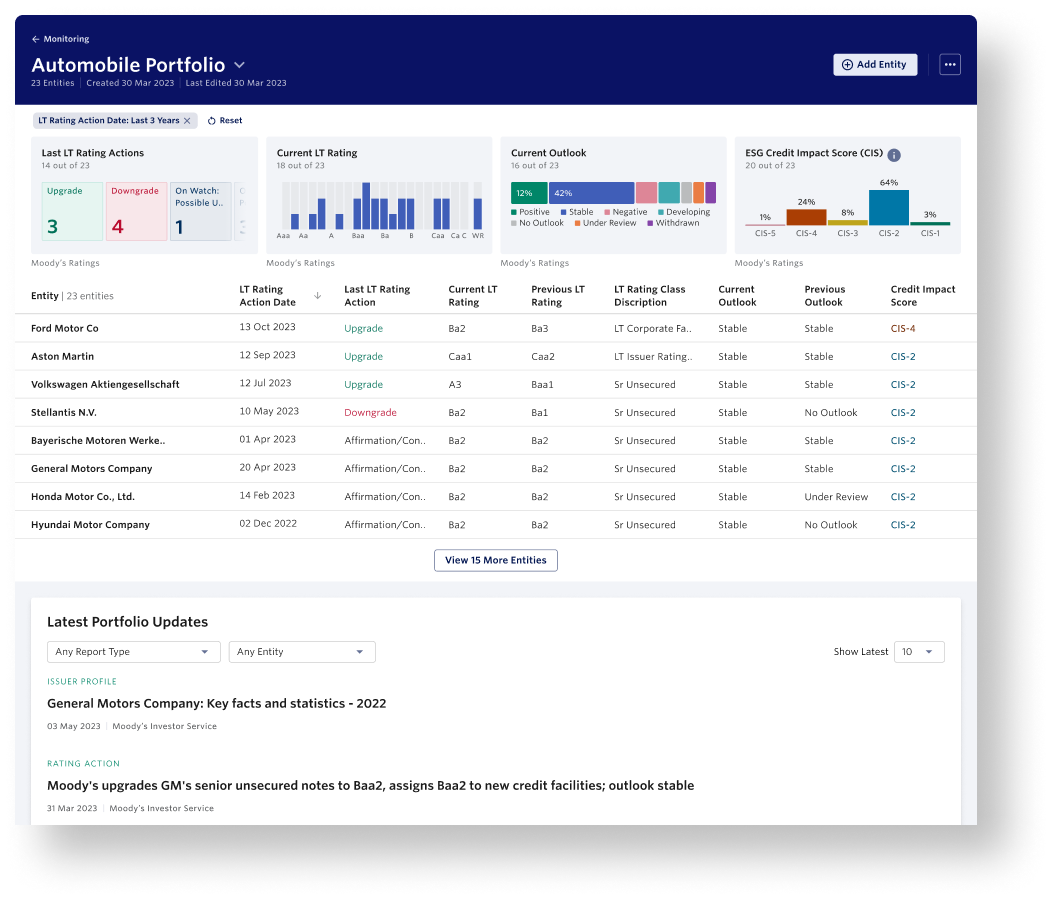This screenshot has height=900, width=1052.
Task: Click the Reset filters icon
Action: tap(212, 121)
